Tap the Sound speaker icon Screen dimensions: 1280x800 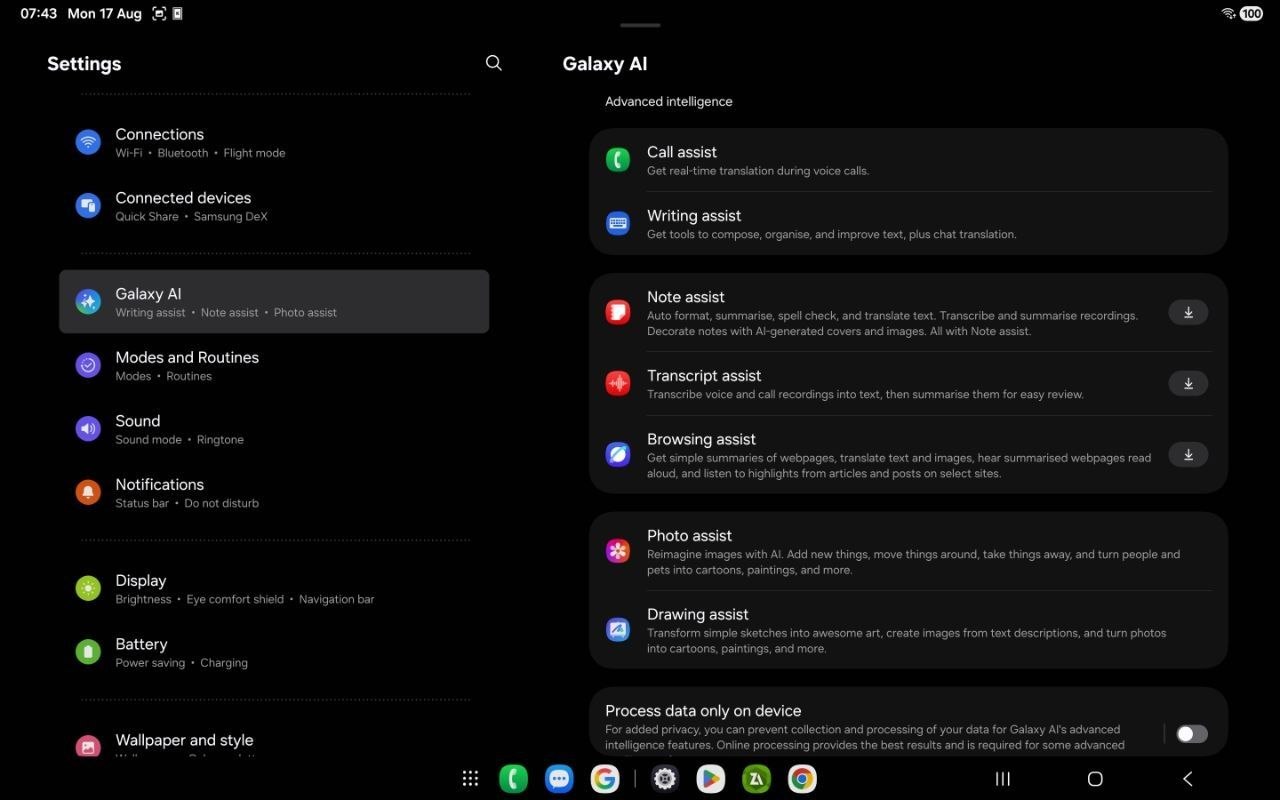click(x=88, y=429)
